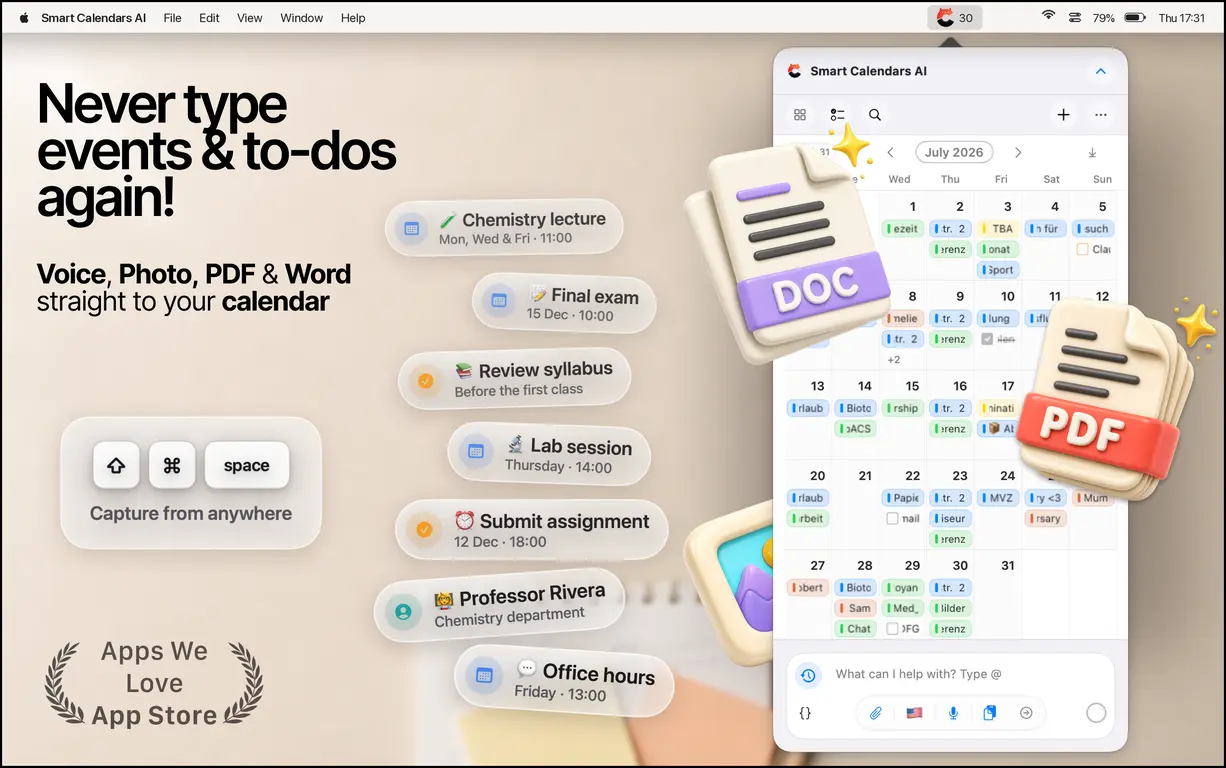Click the search magnifier in calendar panel
Screen dimensions: 1226x768
[875, 115]
